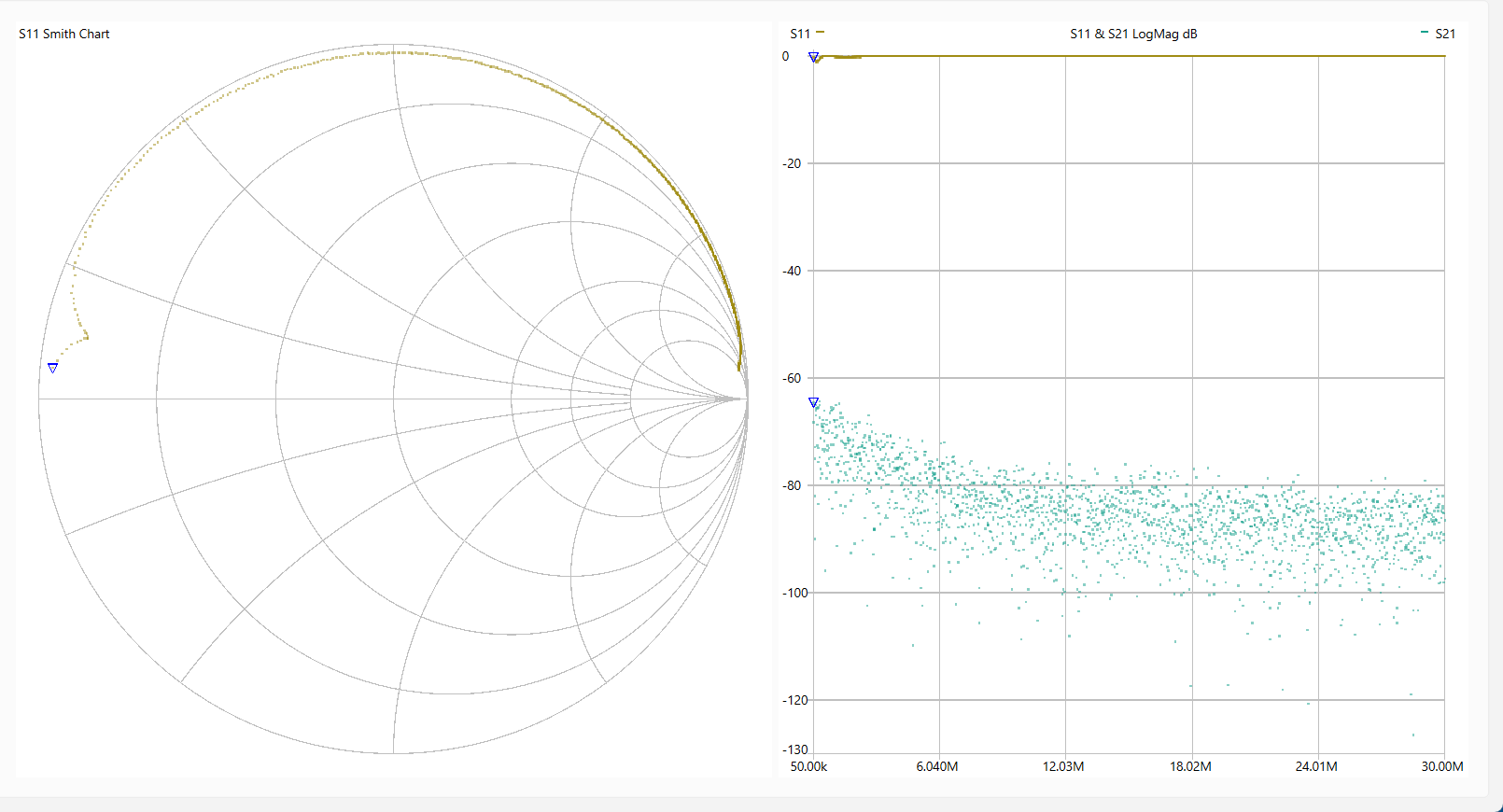
Task: Click the 12.03M frequency axis label
Action: click(x=1063, y=766)
